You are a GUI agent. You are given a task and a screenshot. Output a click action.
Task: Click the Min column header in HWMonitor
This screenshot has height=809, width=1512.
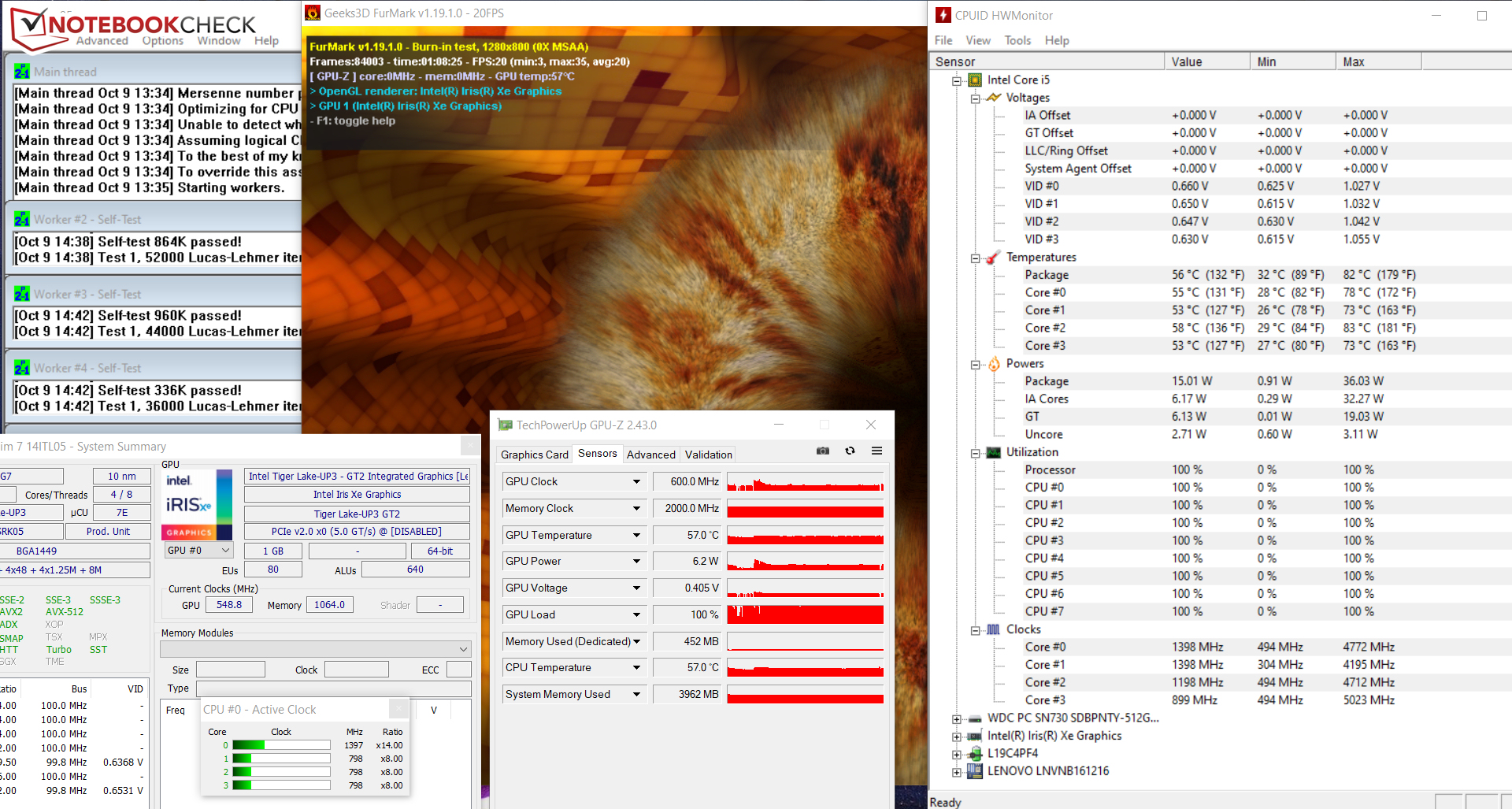click(x=1293, y=61)
